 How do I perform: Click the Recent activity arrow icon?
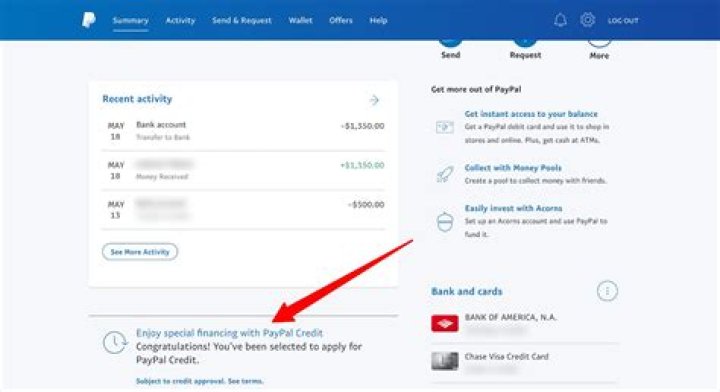tap(374, 100)
